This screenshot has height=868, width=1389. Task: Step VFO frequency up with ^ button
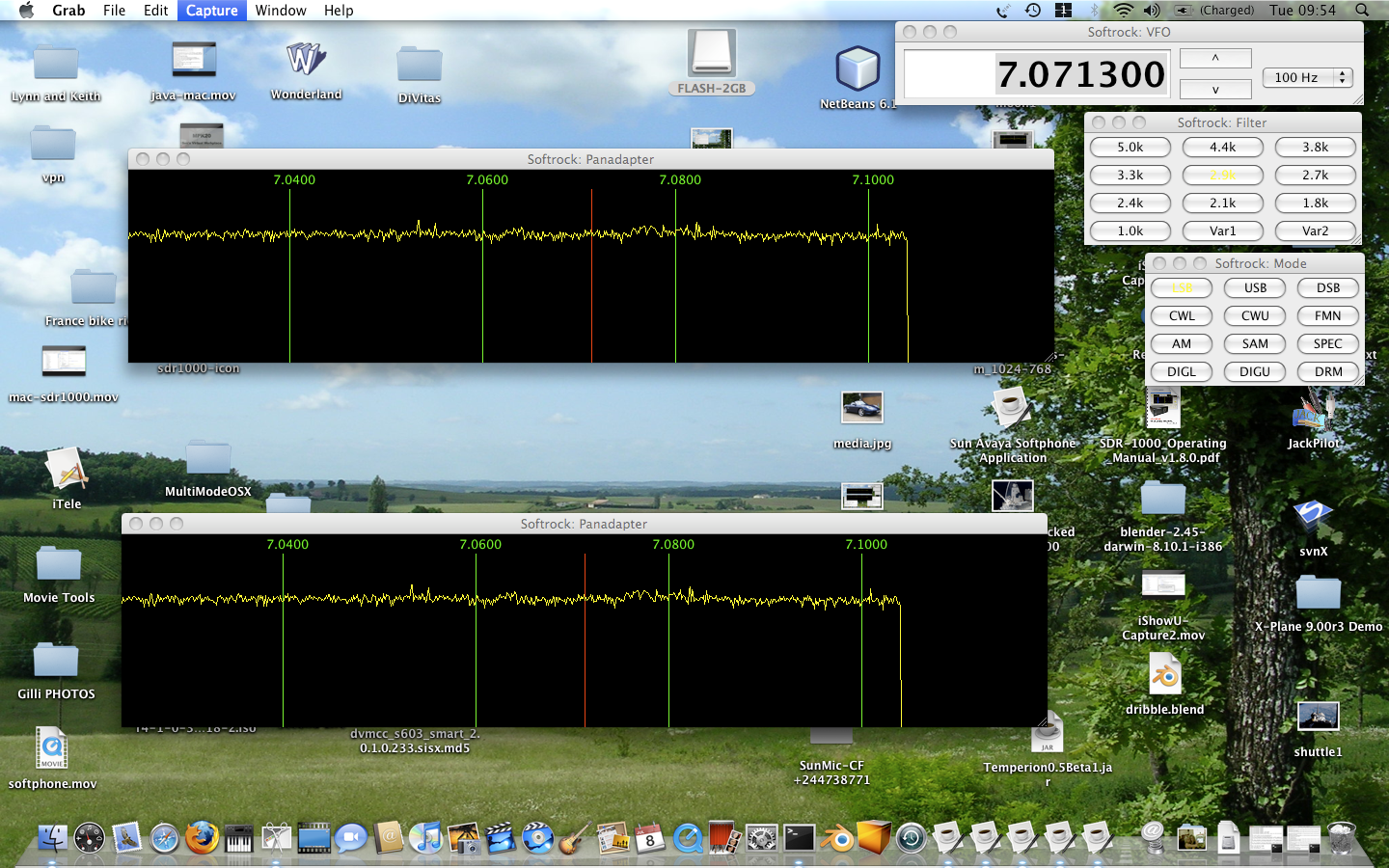(x=1215, y=58)
